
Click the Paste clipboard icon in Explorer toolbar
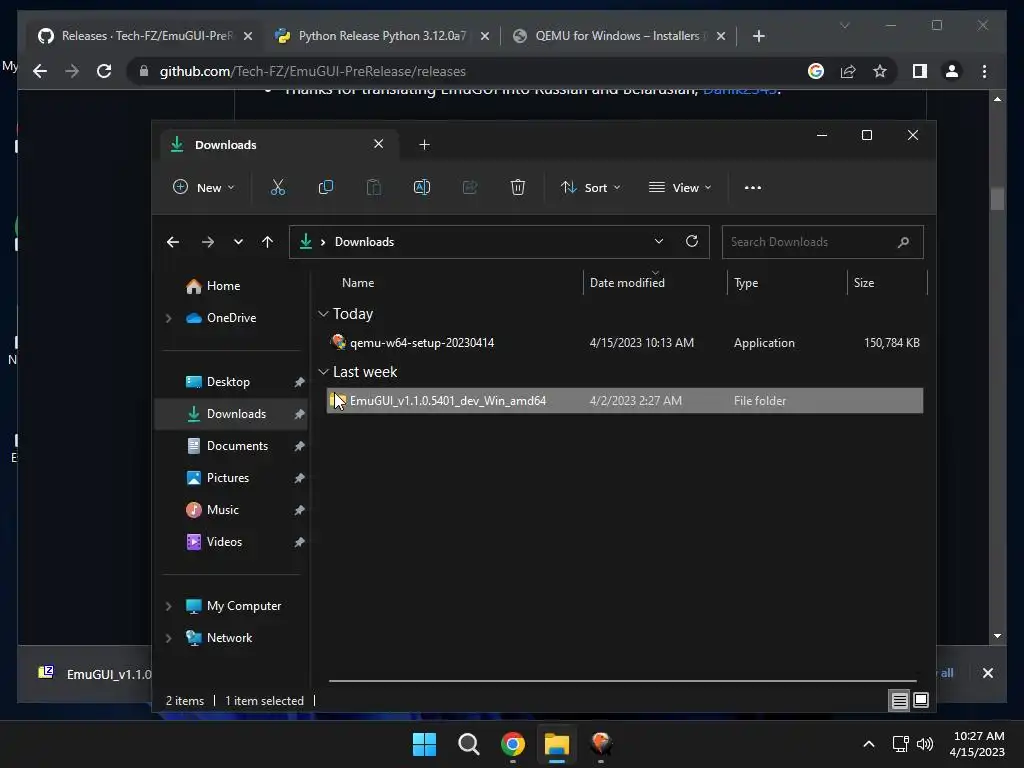(374, 187)
